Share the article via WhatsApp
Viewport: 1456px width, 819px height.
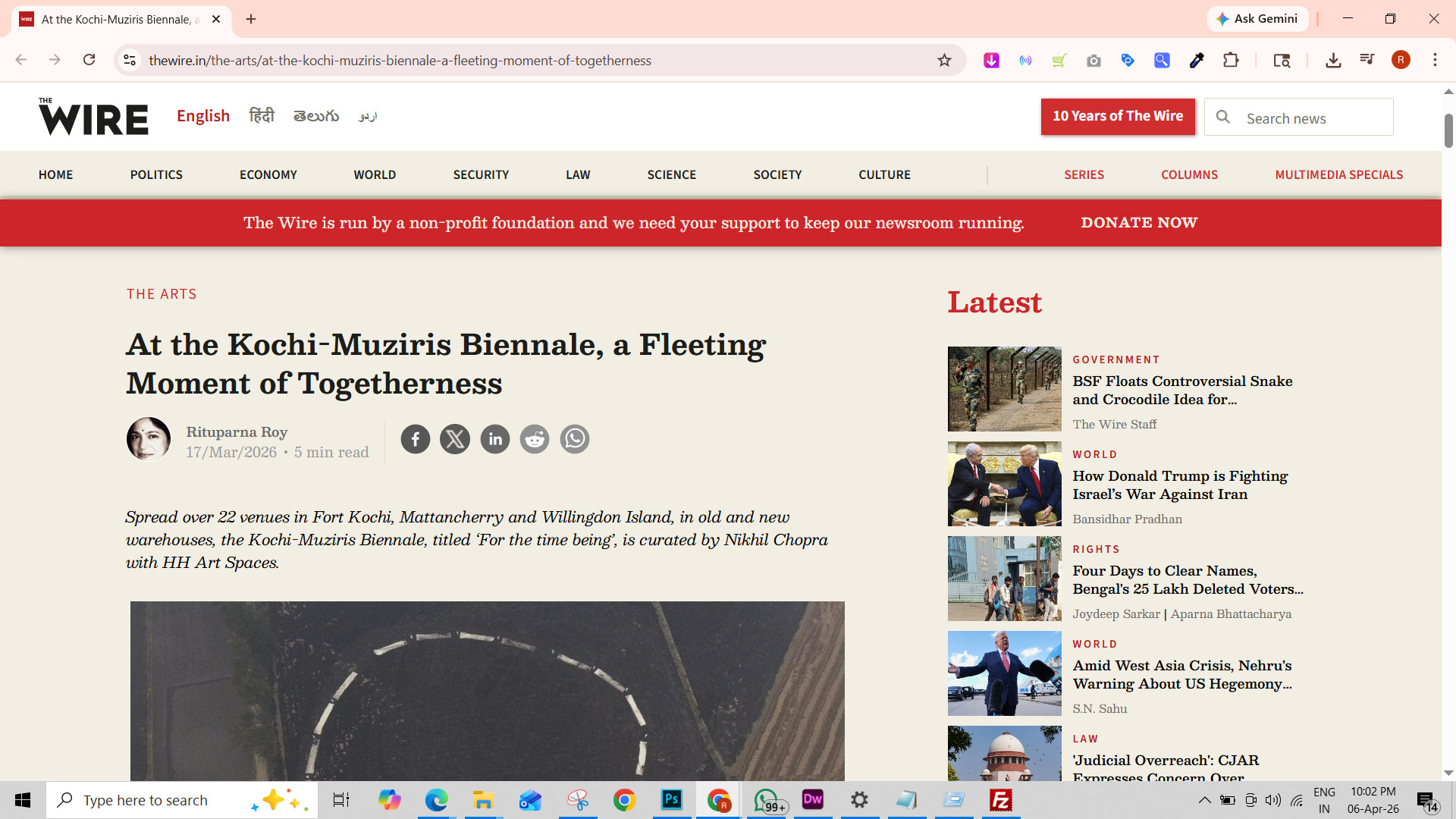(575, 439)
